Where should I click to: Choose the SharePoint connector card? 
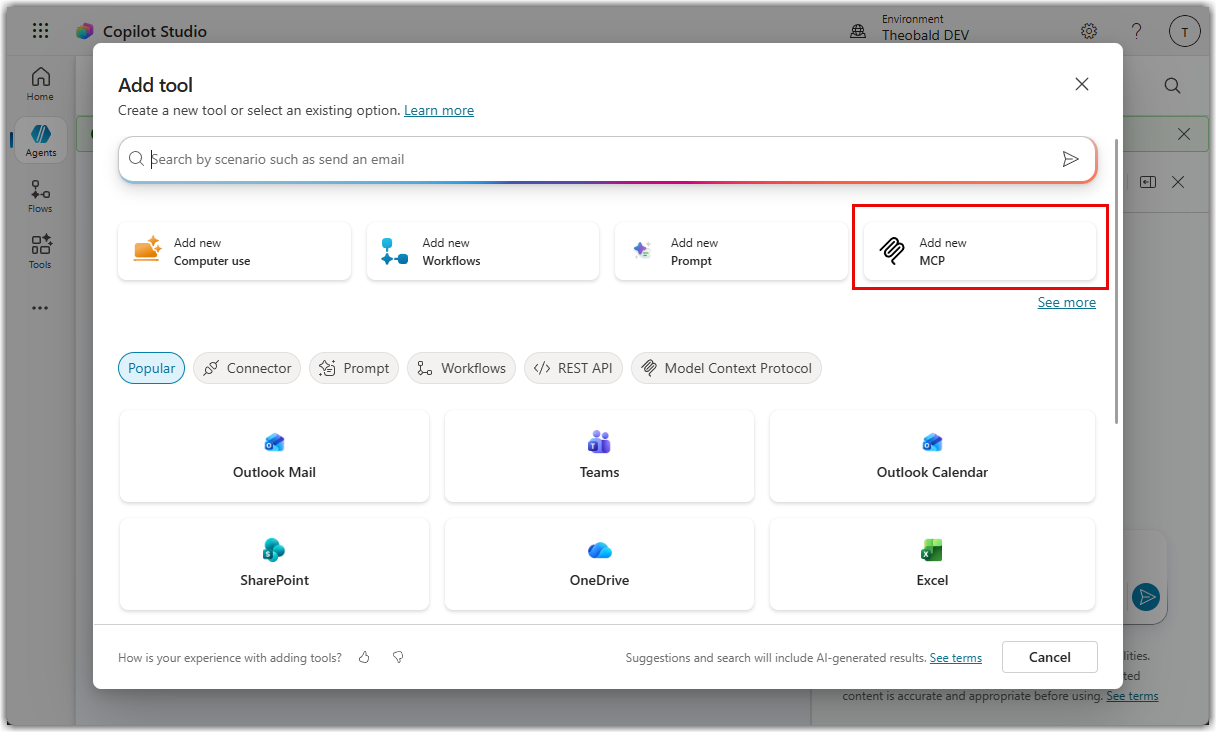point(274,564)
